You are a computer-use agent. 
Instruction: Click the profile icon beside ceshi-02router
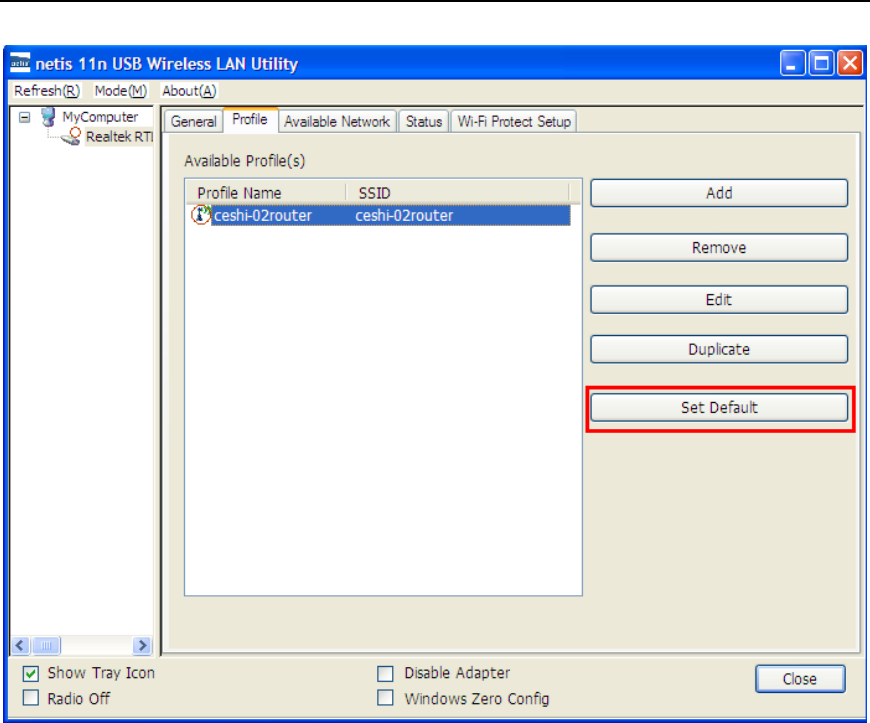coord(201,215)
